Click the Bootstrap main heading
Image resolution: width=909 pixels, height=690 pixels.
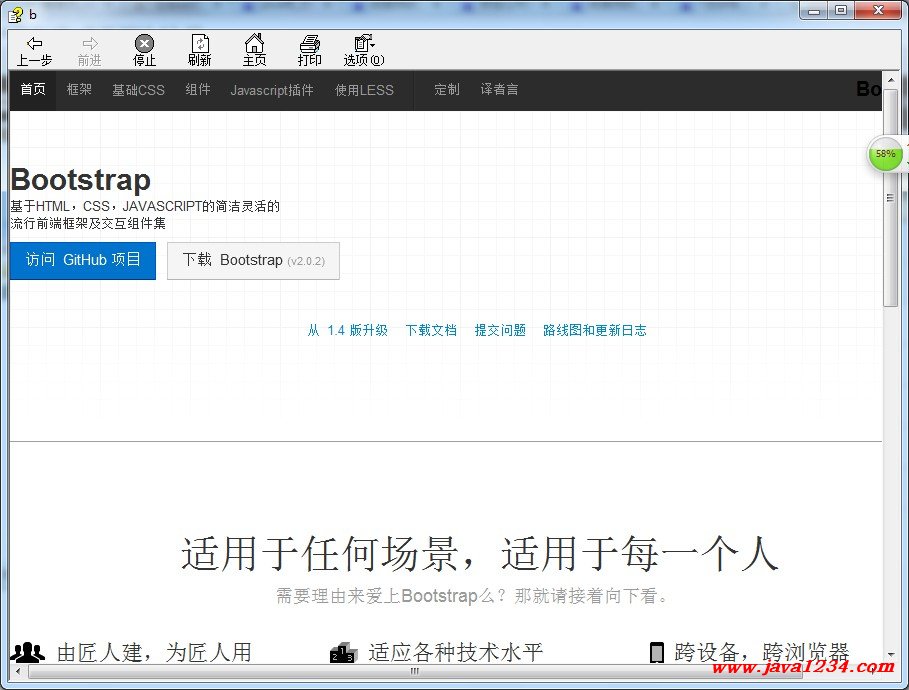click(81, 180)
